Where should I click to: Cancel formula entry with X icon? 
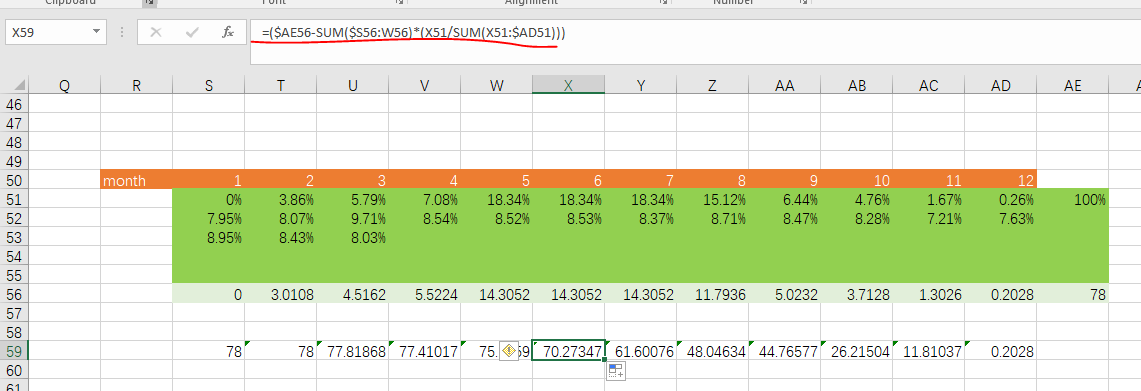pyautogui.click(x=156, y=33)
